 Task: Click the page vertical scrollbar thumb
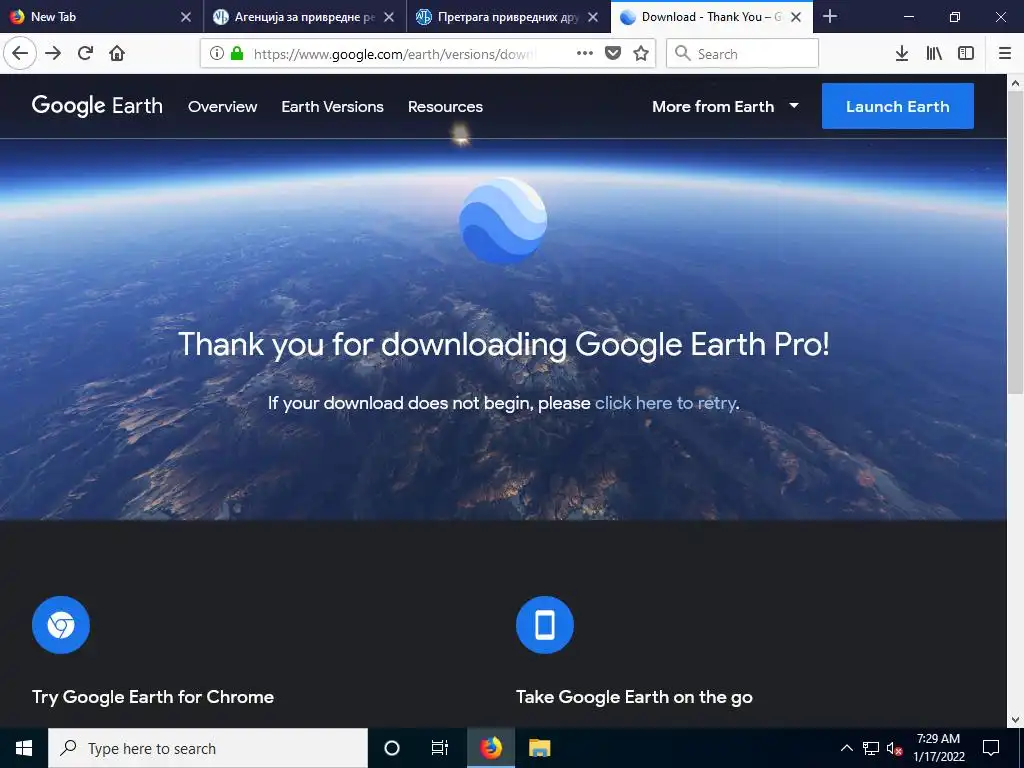tap(1016, 243)
